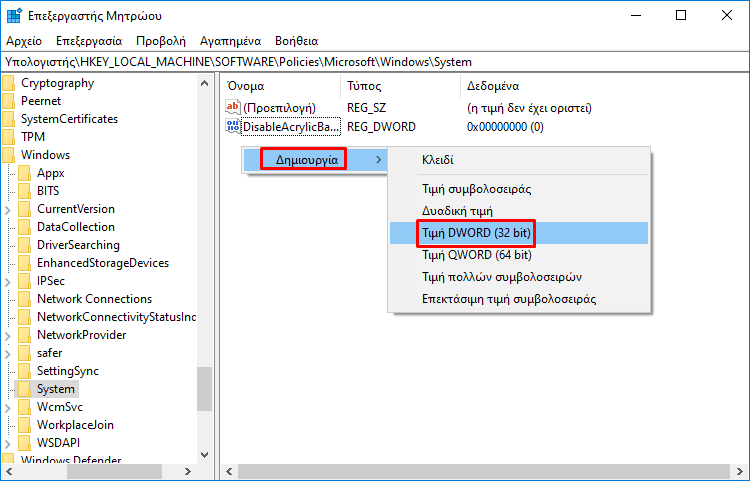Image resolution: width=750 pixels, height=481 pixels.
Task: Click the Όνομα column header
Action: [x=282, y=86]
